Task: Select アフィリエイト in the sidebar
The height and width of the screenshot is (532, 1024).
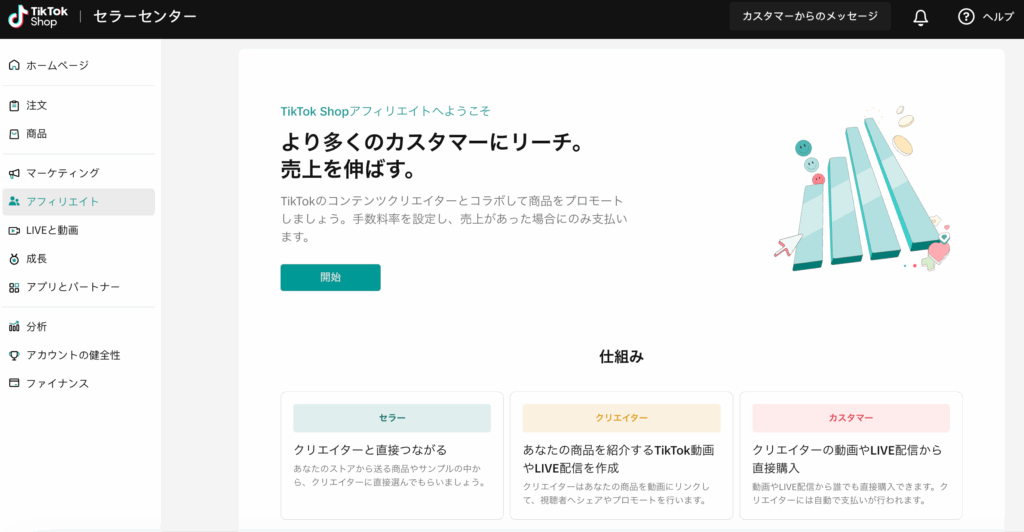Action: point(62,202)
